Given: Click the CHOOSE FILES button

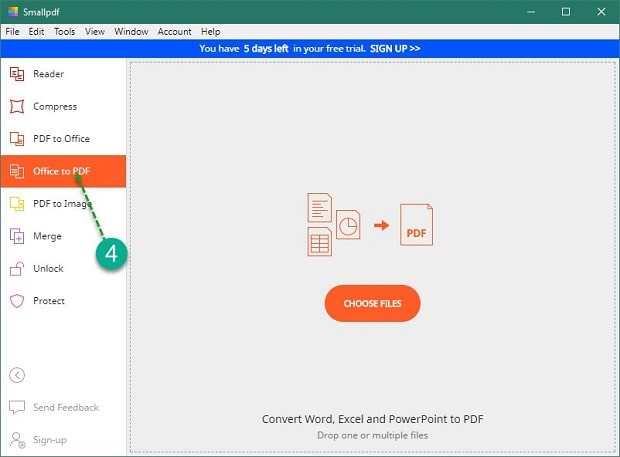Looking at the screenshot, I should click(372, 303).
